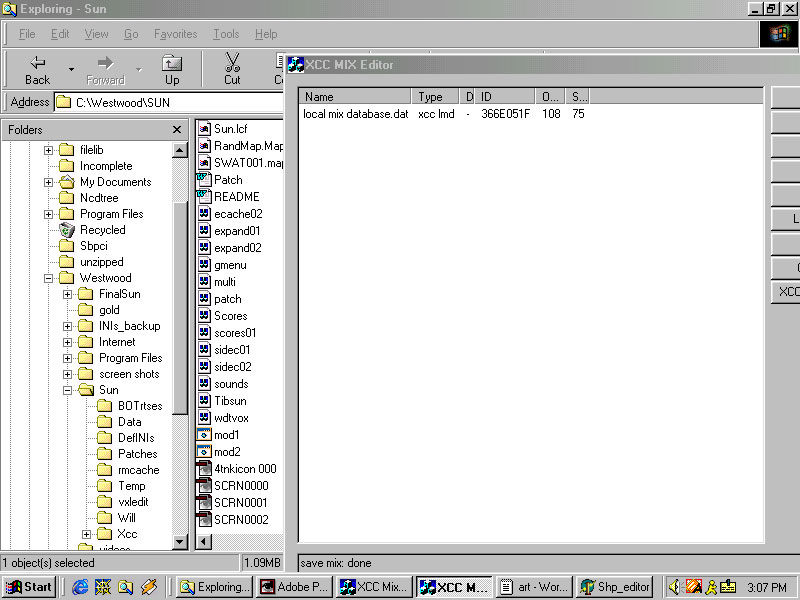
Task: Select the local mix database.dat entry
Action: [x=356, y=114]
